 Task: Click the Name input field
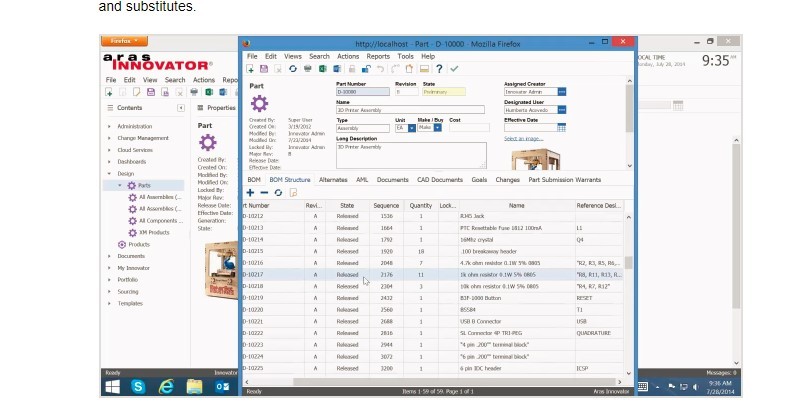(x=410, y=110)
